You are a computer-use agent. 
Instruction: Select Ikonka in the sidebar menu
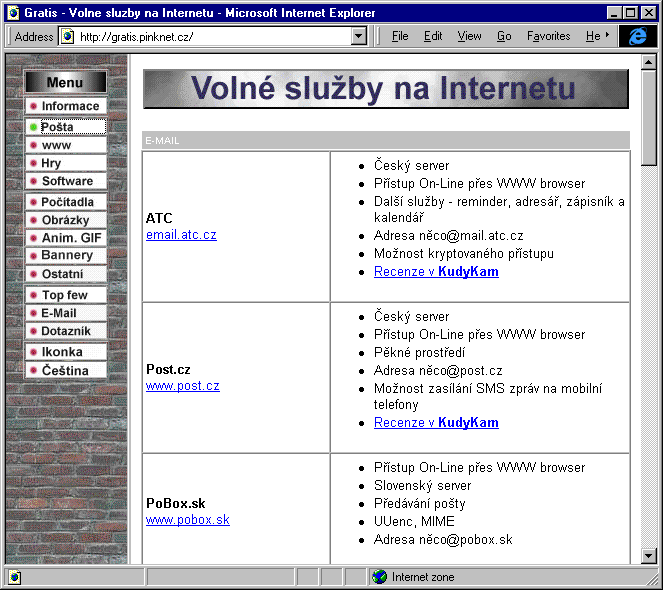point(66,352)
